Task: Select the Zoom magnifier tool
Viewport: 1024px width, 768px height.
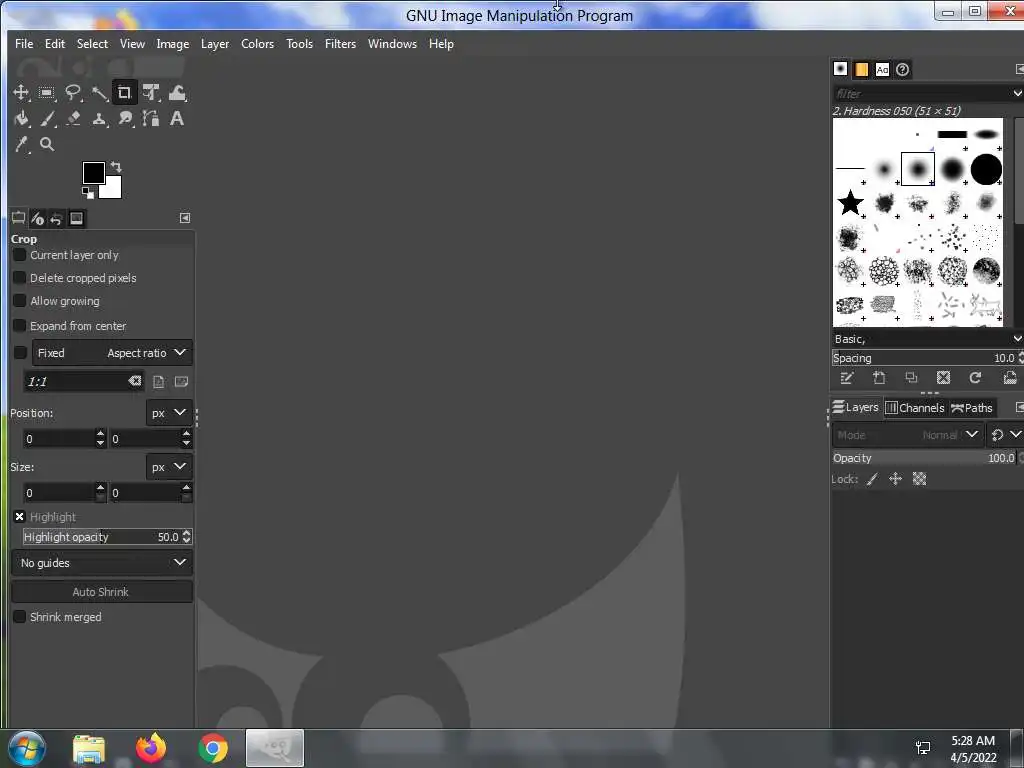Action: 46,144
